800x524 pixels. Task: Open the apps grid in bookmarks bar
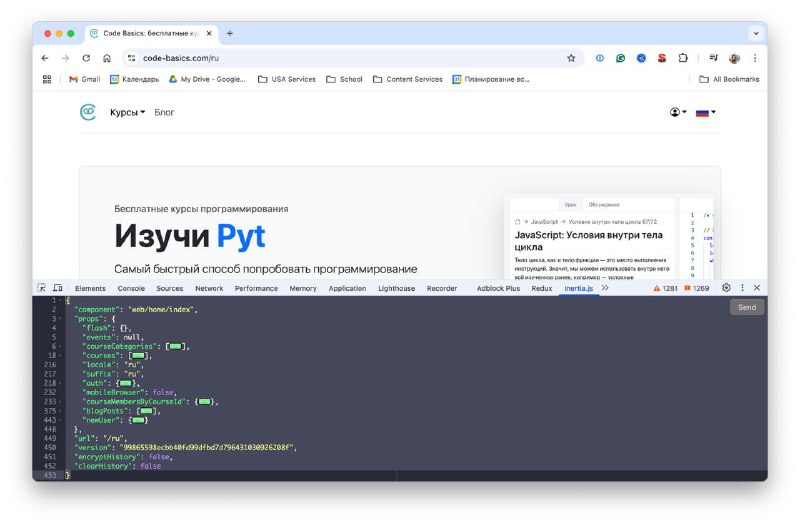point(47,79)
